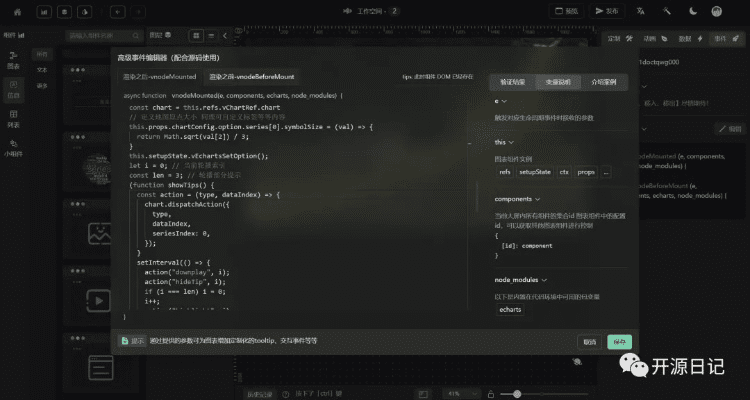
Task: Open the 事件 events tab
Action: click(726, 39)
